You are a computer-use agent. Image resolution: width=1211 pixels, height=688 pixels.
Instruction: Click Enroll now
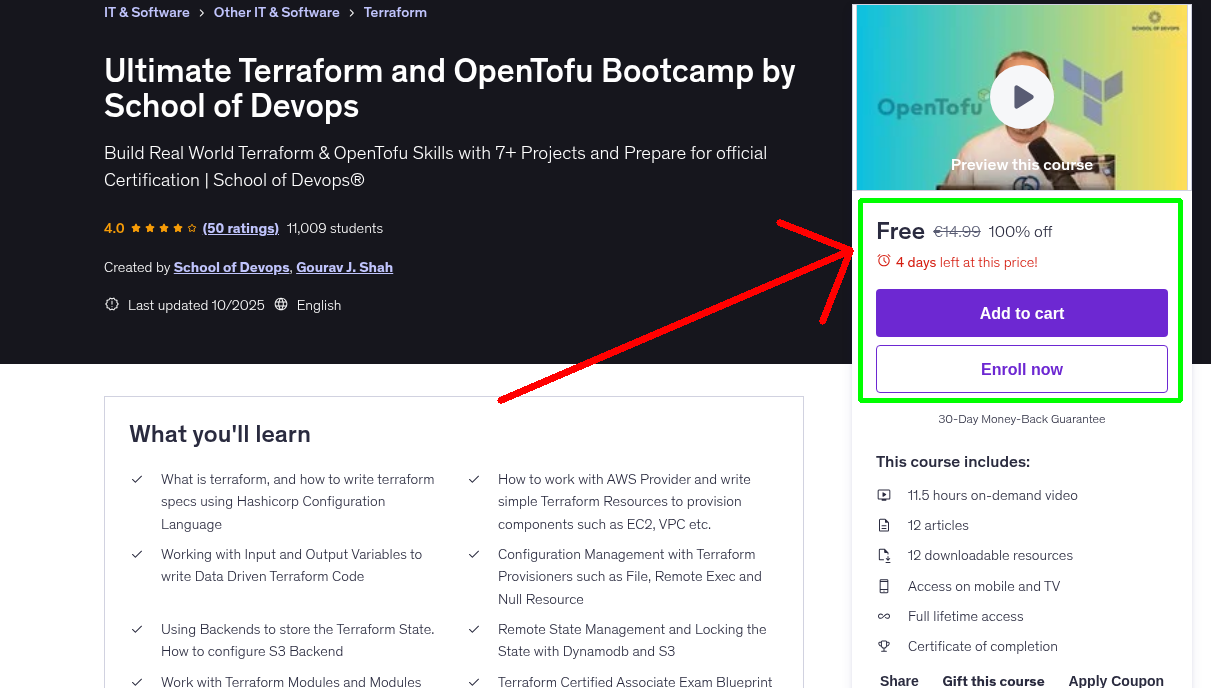click(x=1021, y=369)
